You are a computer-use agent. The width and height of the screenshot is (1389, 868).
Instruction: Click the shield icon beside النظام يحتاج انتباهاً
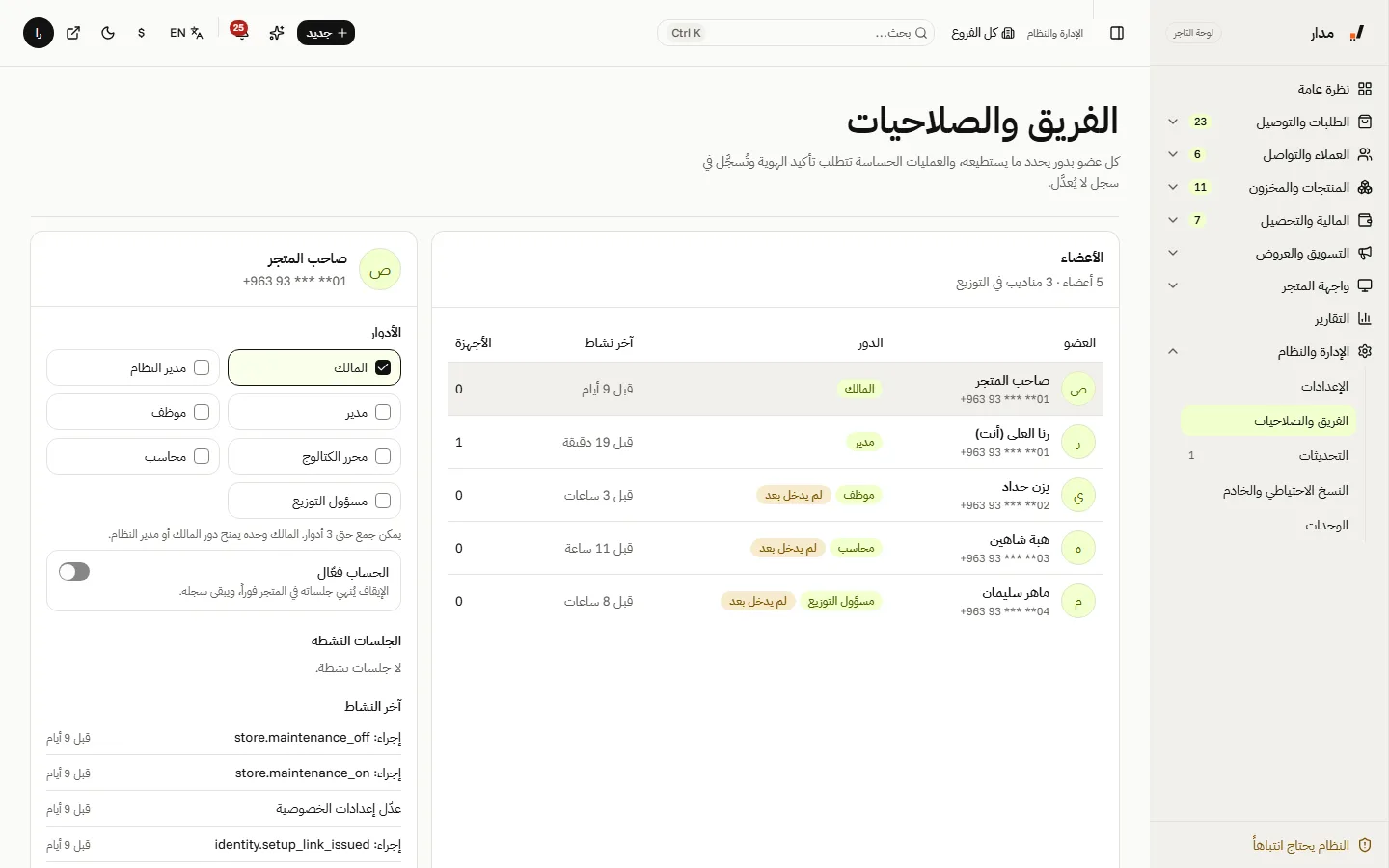pyautogui.click(x=1364, y=845)
